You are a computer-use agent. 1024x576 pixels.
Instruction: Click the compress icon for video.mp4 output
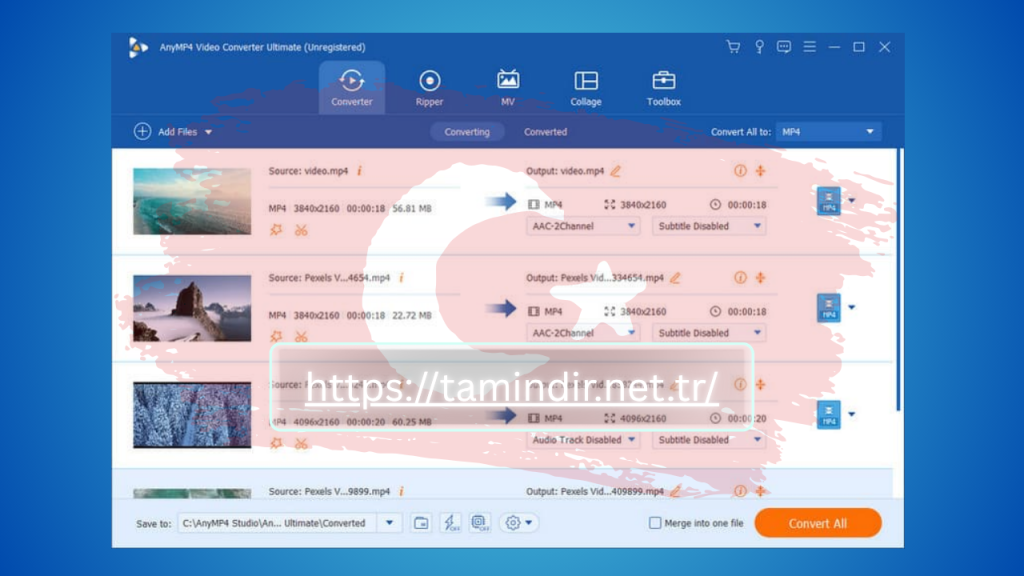click(x=761, y=170)
